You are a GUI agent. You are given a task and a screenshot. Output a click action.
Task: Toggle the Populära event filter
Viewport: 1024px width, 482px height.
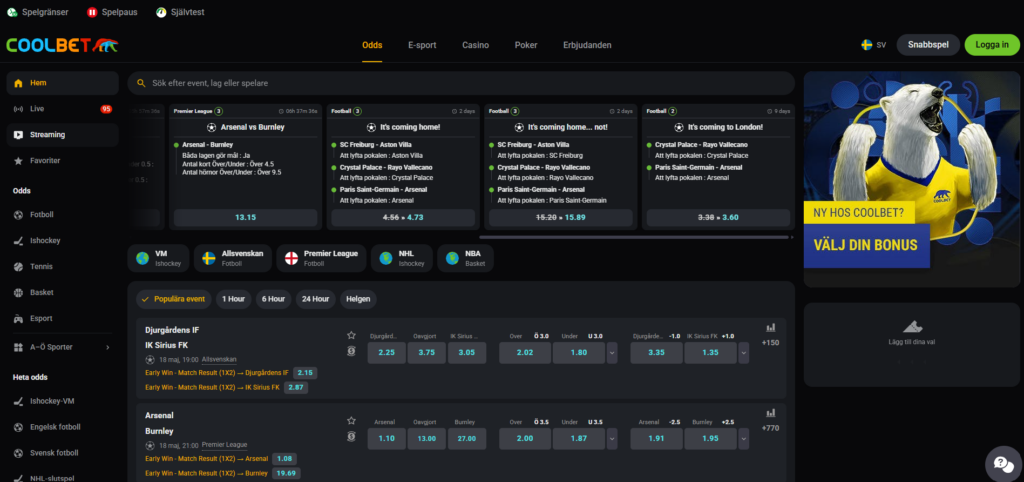point(174,299)
